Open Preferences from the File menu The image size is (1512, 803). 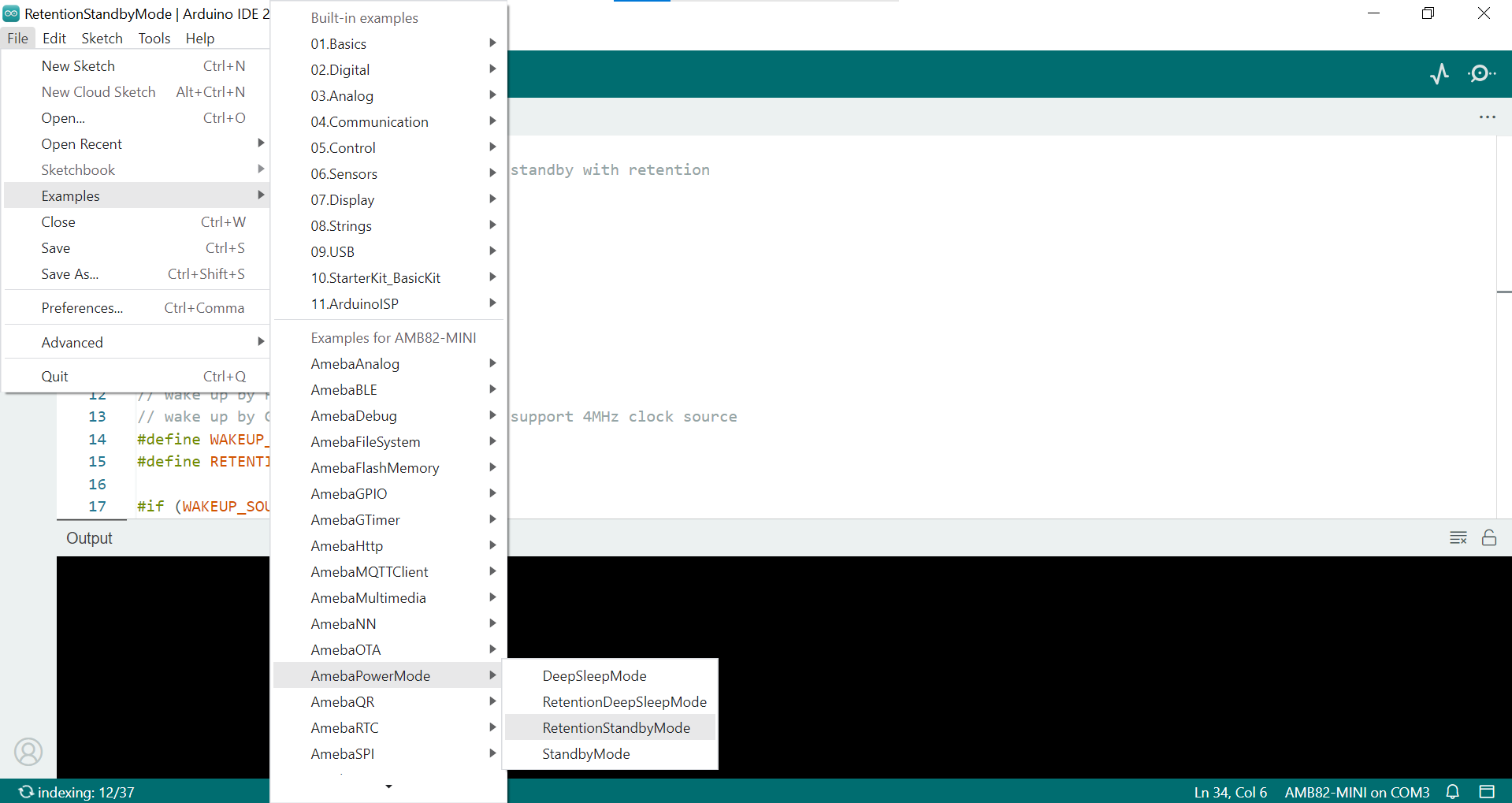tap(82, 307)
